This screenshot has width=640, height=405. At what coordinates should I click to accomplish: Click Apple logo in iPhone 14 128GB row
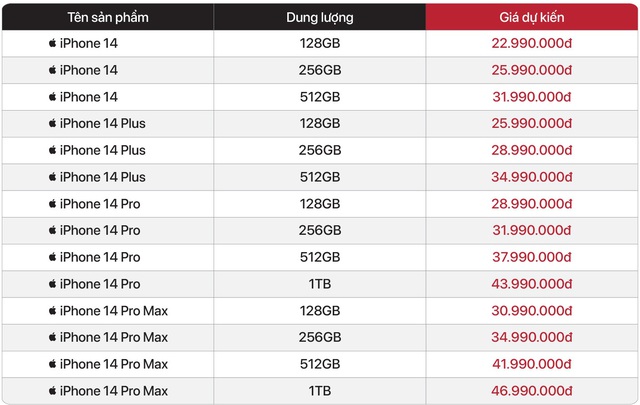52,43
